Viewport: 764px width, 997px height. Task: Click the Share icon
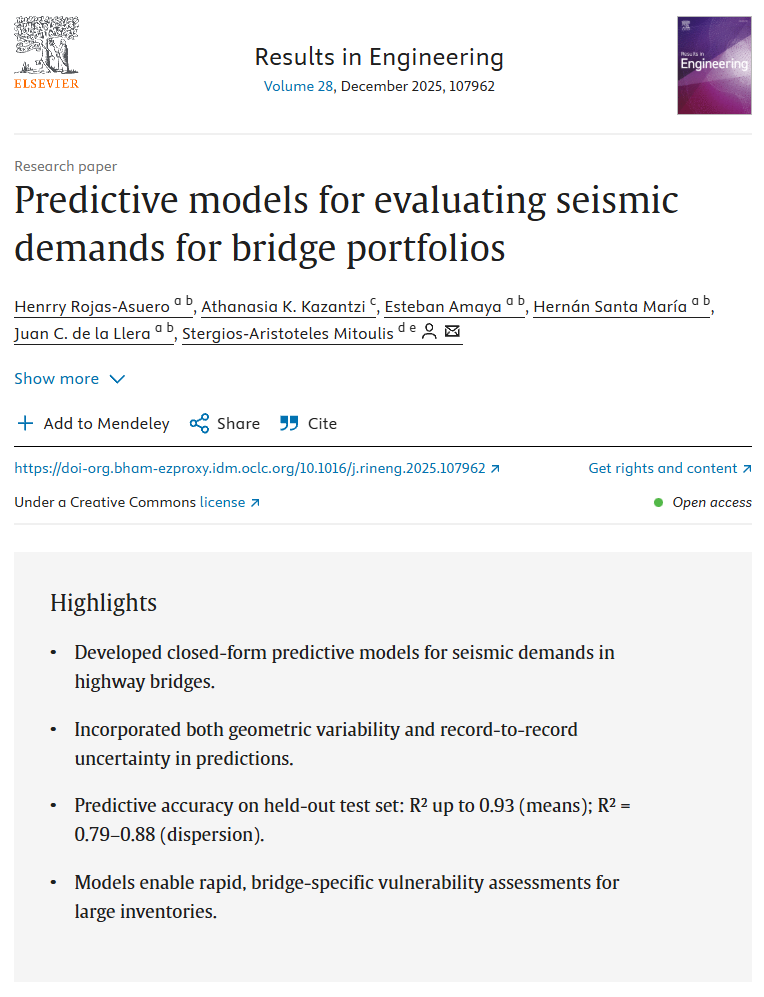200,424
